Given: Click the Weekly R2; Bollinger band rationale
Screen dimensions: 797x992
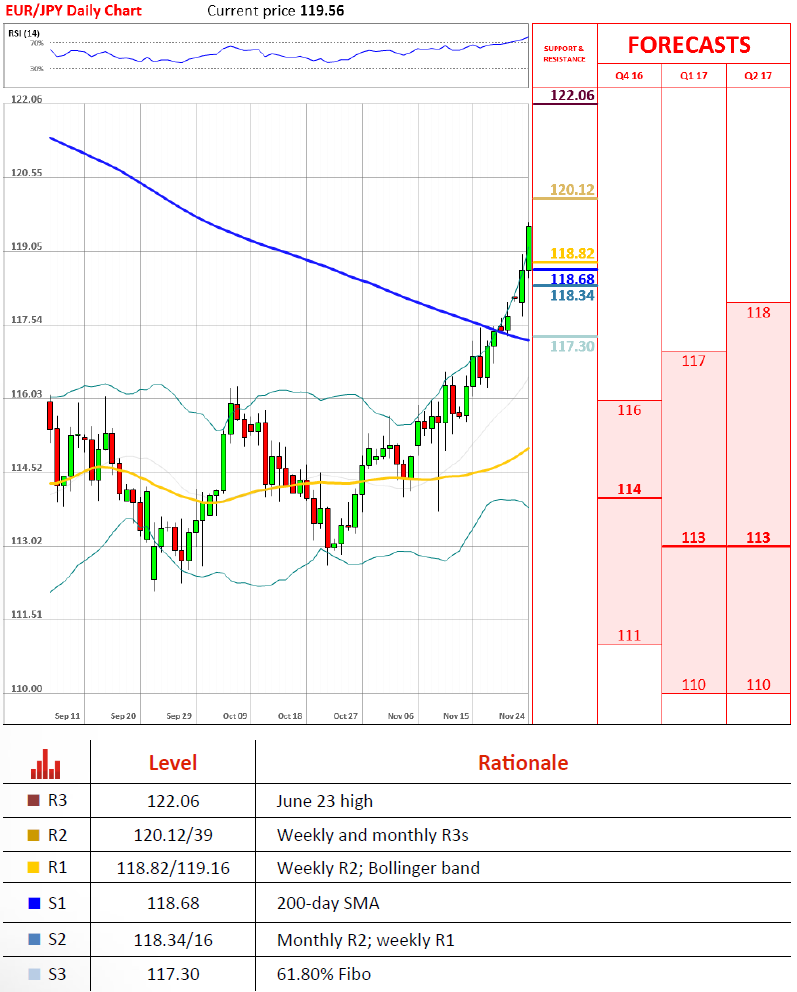Looking at the screenshot, I should 378,868.
